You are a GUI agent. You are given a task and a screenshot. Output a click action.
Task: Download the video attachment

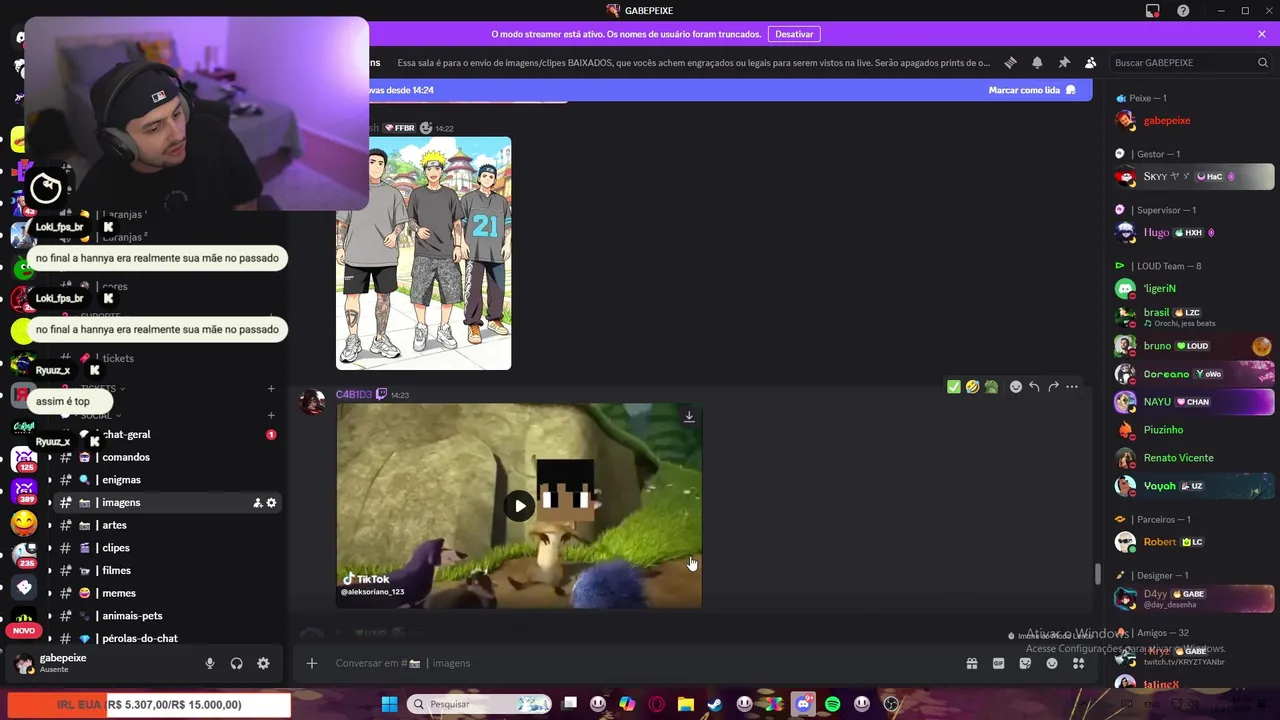689,416
